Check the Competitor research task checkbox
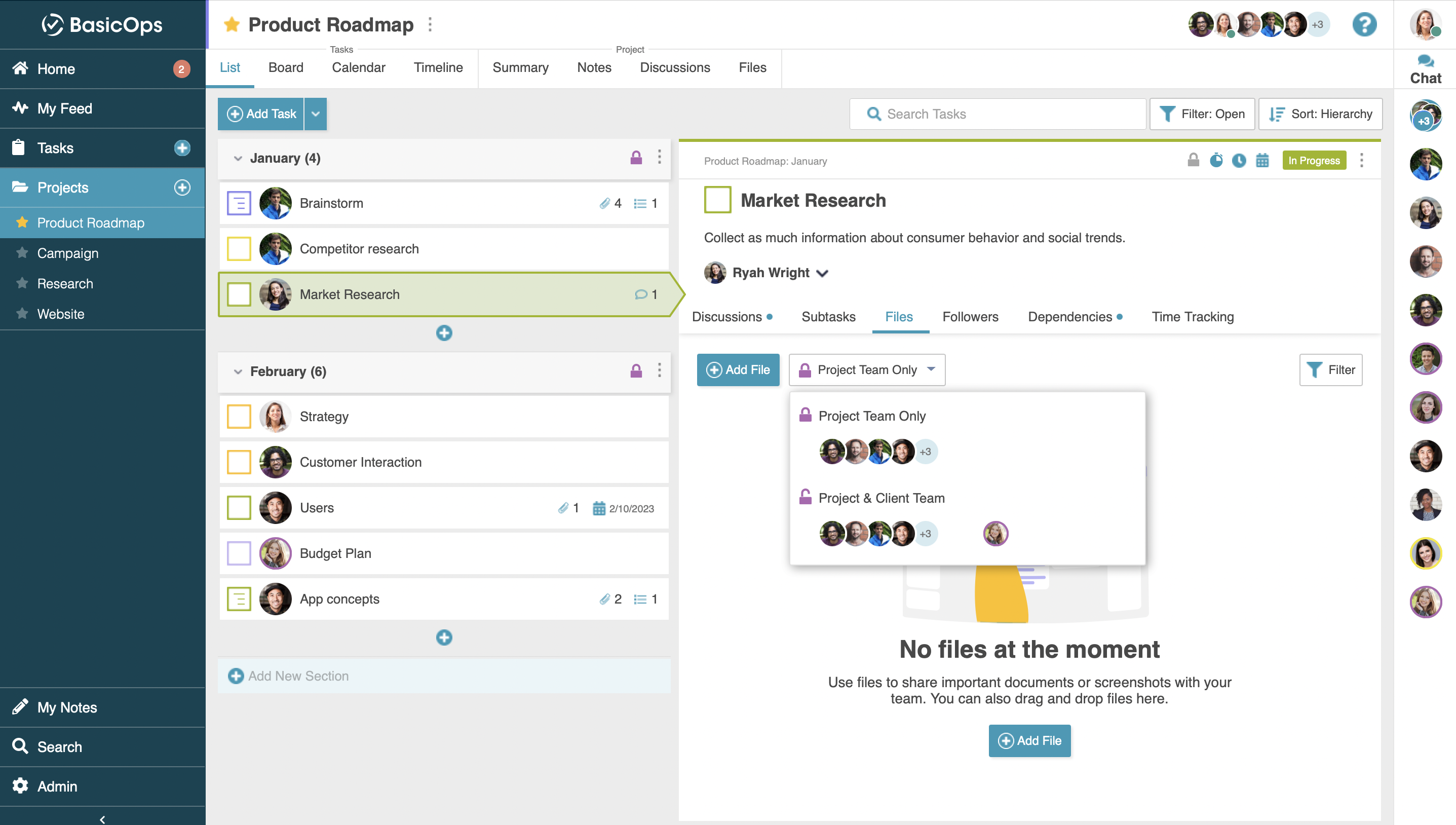This screenshot has height=825, width=1456. click(x=239, y=249)
